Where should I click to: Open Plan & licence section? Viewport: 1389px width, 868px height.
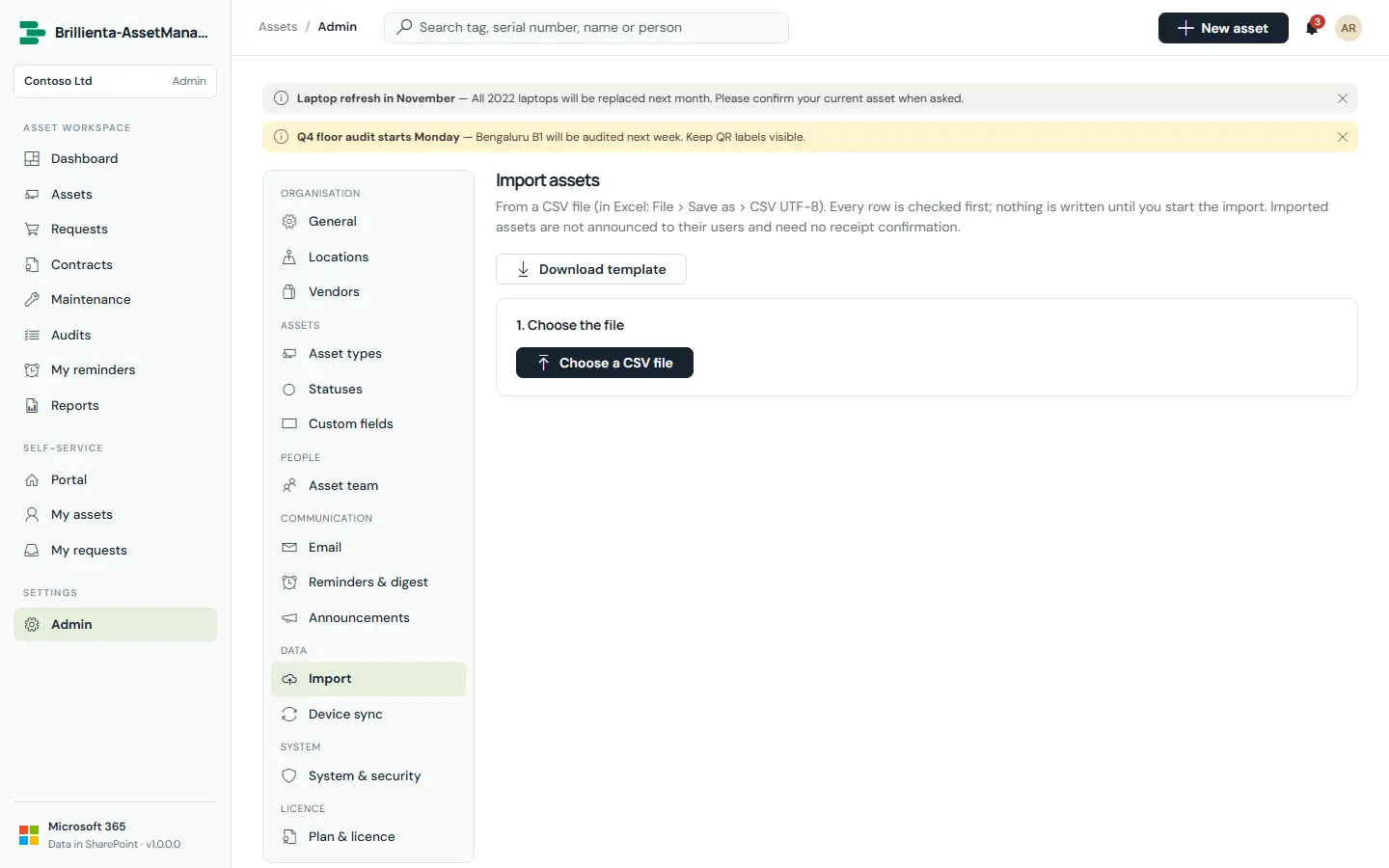(x=368, y=837)
